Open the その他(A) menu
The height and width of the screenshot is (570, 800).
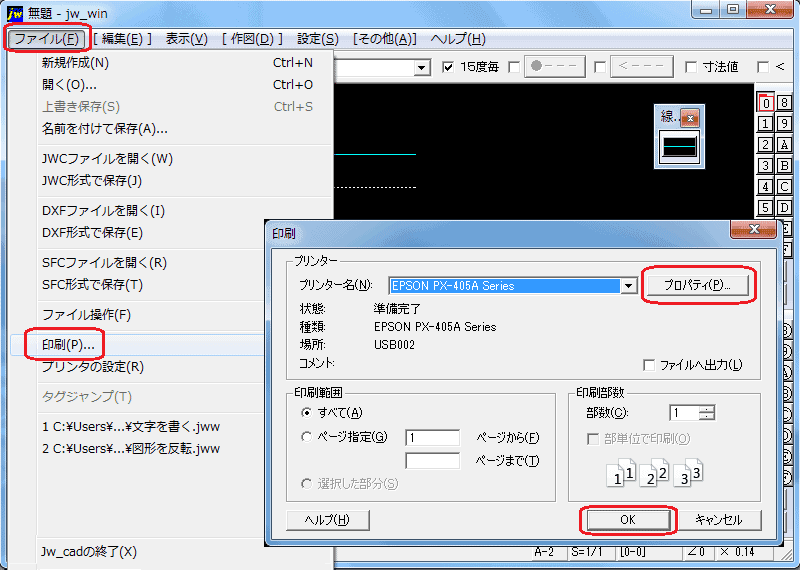tap(385, 39)
